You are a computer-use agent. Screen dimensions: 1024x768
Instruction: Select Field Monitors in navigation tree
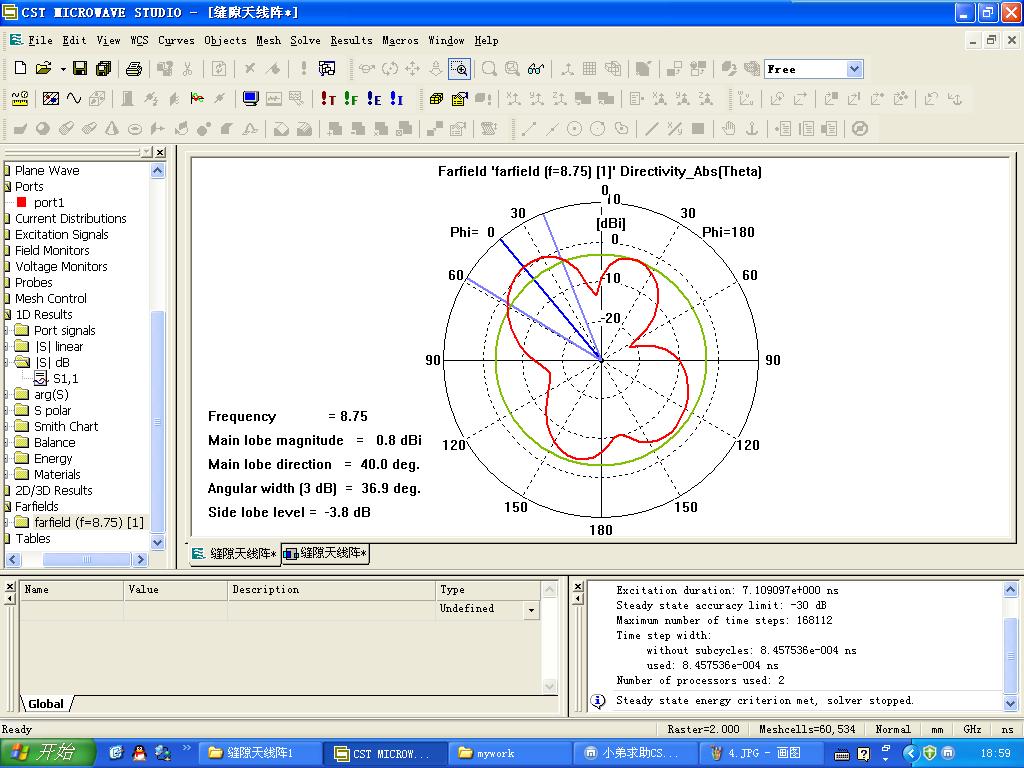(x=52, y=251)
